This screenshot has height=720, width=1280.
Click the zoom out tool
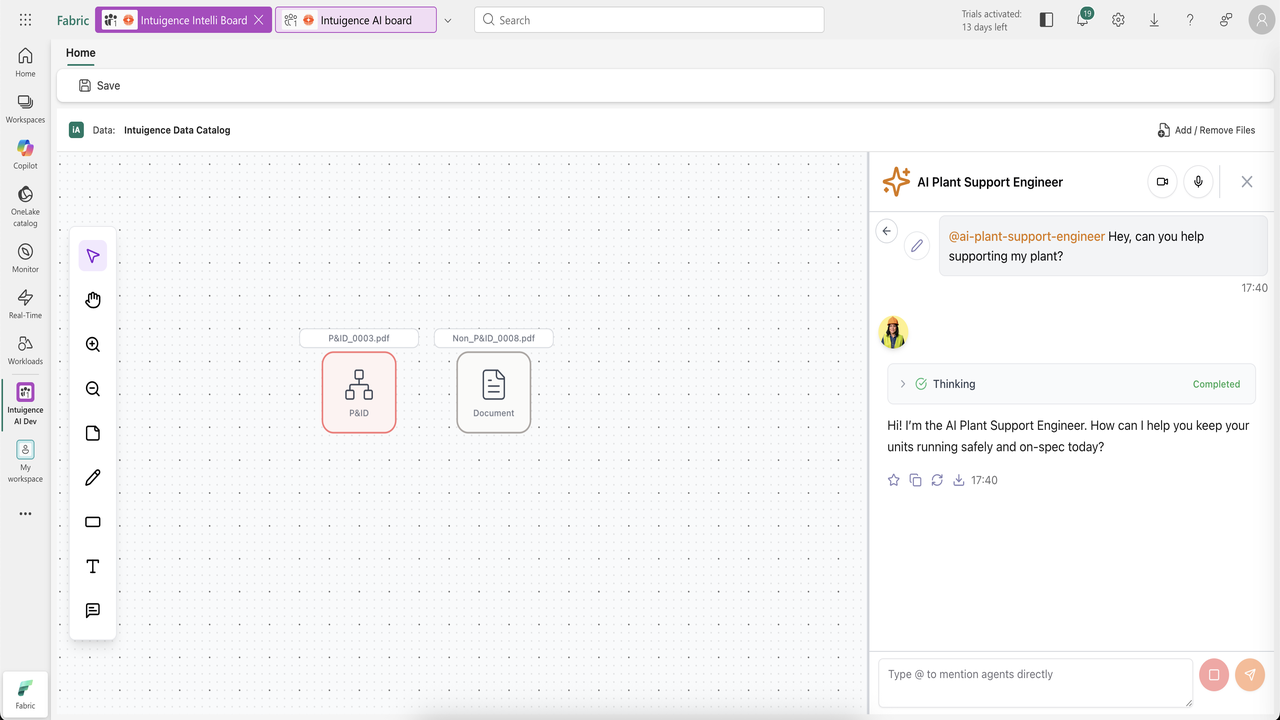click(x=93, y=389)
